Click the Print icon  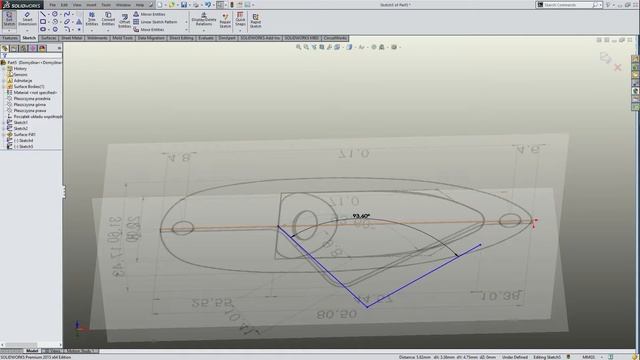tap(196, 5)
